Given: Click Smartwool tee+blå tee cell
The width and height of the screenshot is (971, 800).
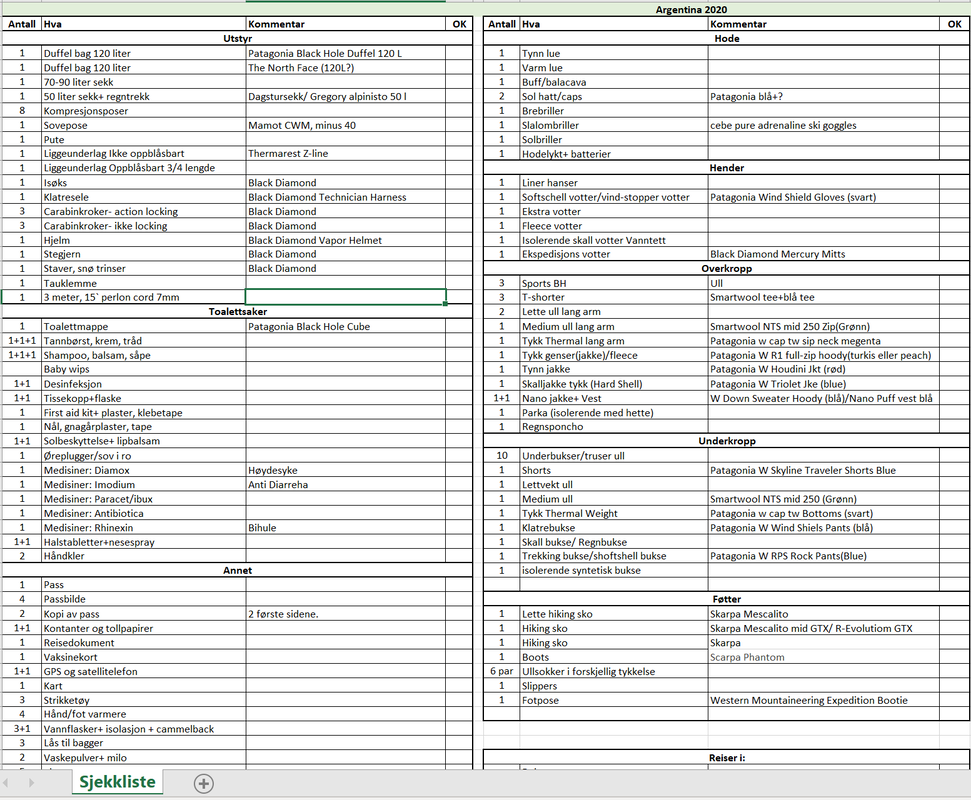Looking at the screenshot, I should coord(824,297).
